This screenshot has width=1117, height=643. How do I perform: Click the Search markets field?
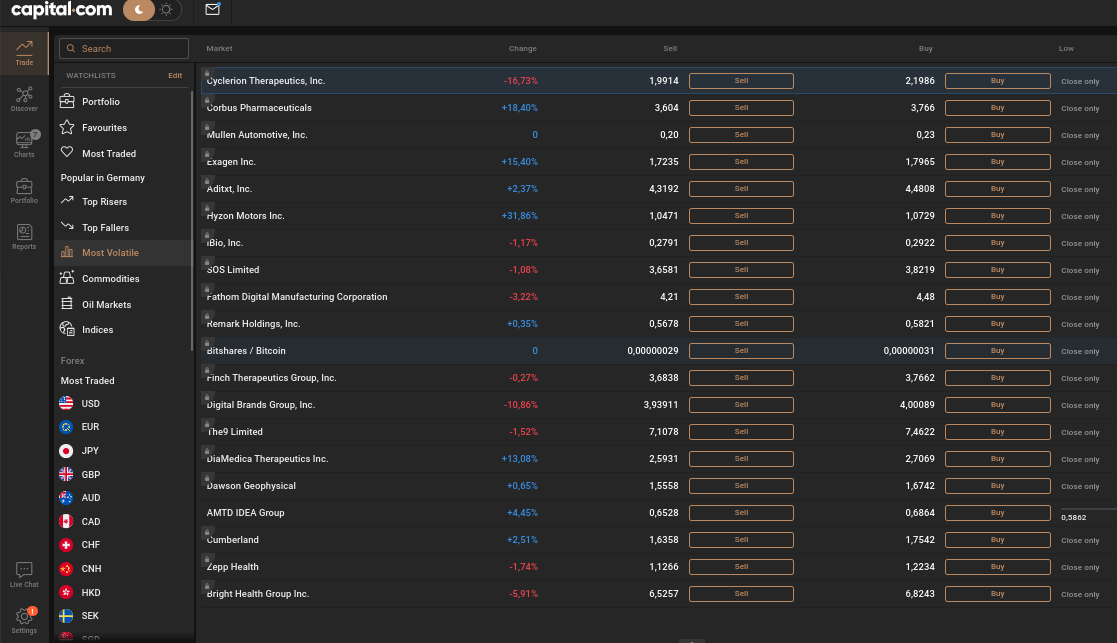pyautogui.click(x=124, y=48)
